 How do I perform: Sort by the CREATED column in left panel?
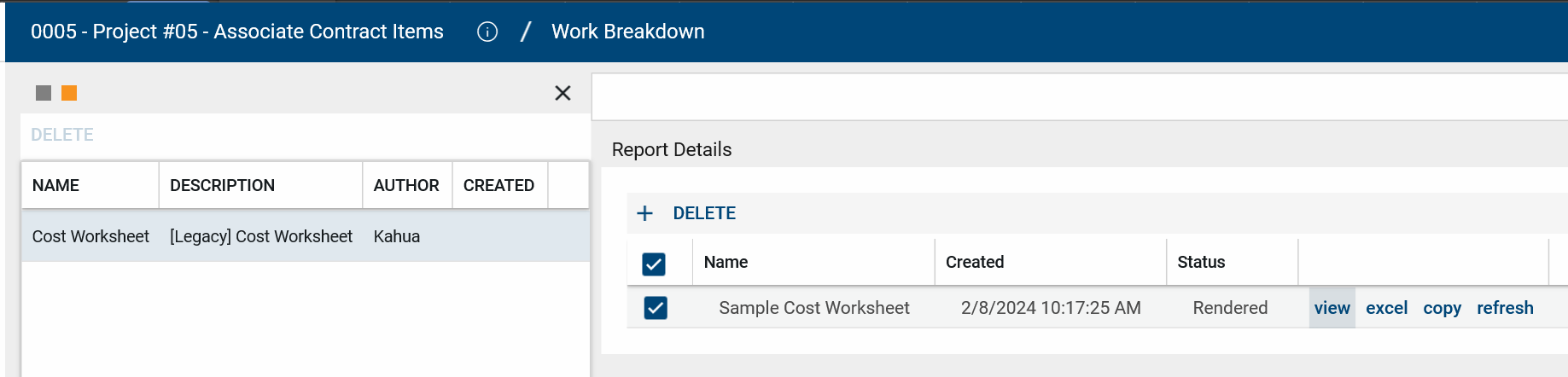498,185
